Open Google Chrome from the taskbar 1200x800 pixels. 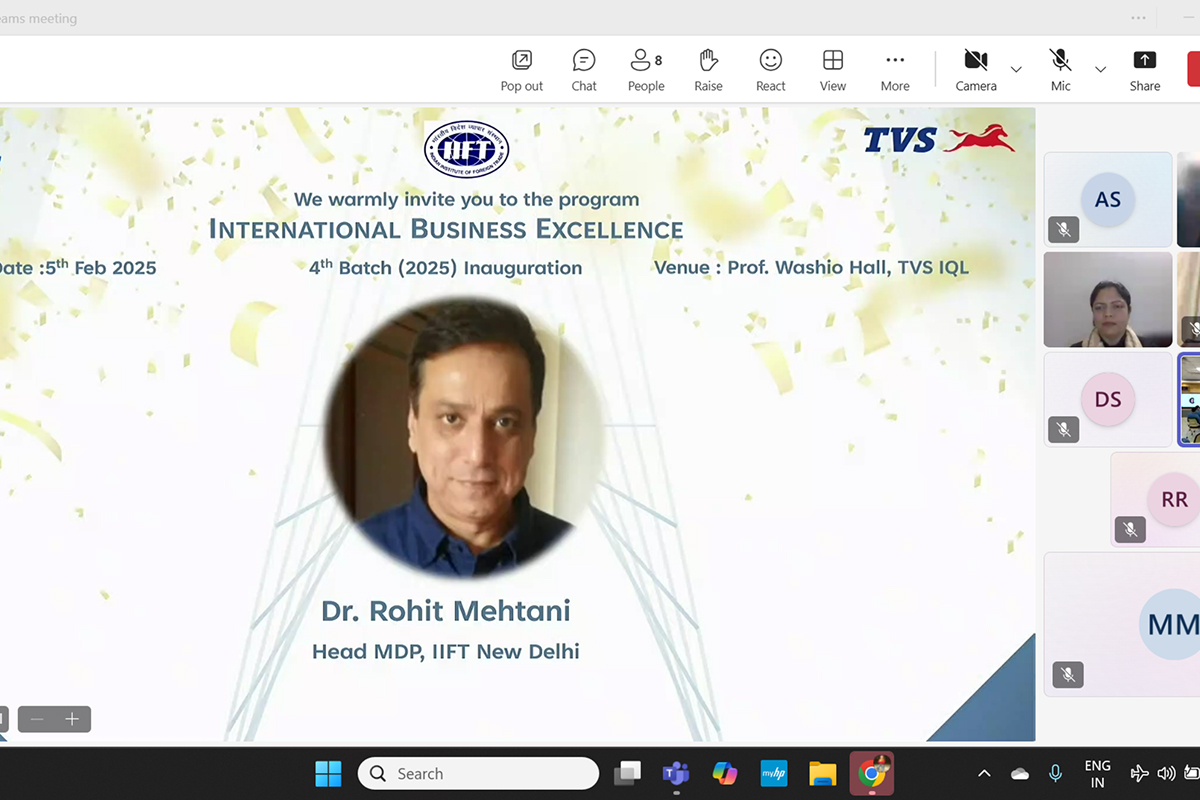[x=872, y=773]
